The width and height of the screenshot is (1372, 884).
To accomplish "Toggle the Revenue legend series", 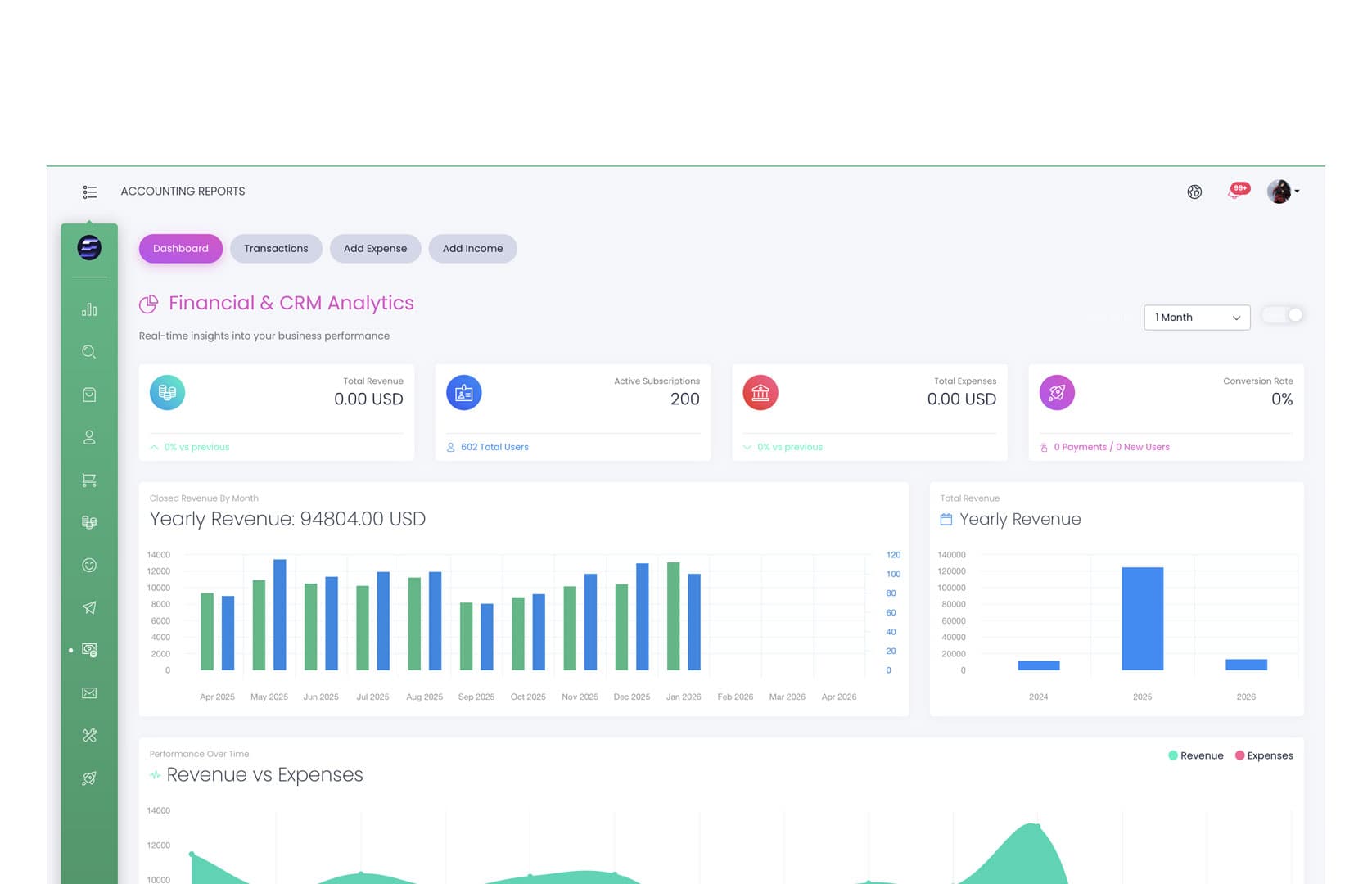I will pos(1195,755).
